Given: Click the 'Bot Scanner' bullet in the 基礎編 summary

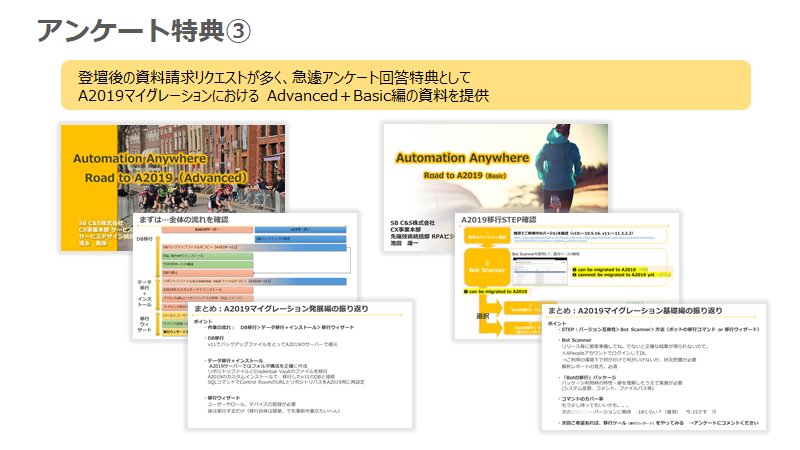Looking at the screenshot, I should tap(576, 340).
